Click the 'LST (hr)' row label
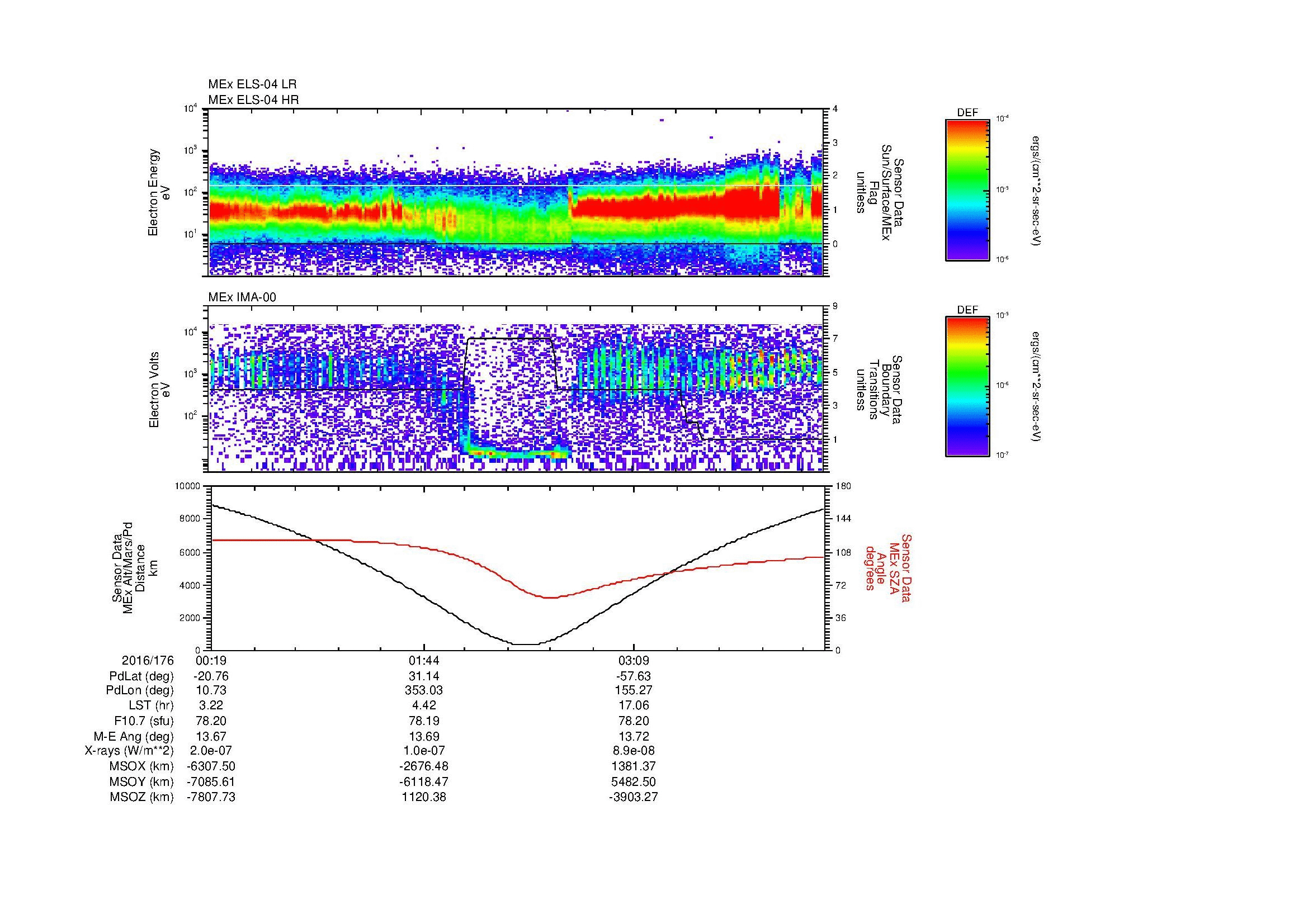1308x924 pixels. pyautogui.click(x=152, y=706)
